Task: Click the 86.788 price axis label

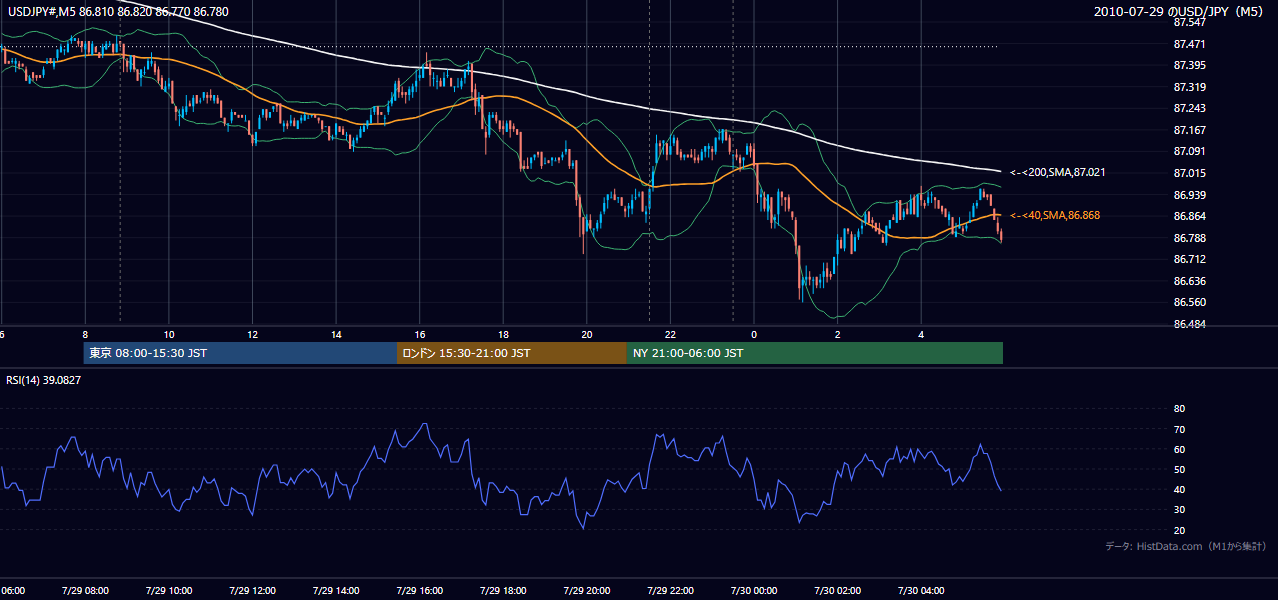Action: (1189, 238)
